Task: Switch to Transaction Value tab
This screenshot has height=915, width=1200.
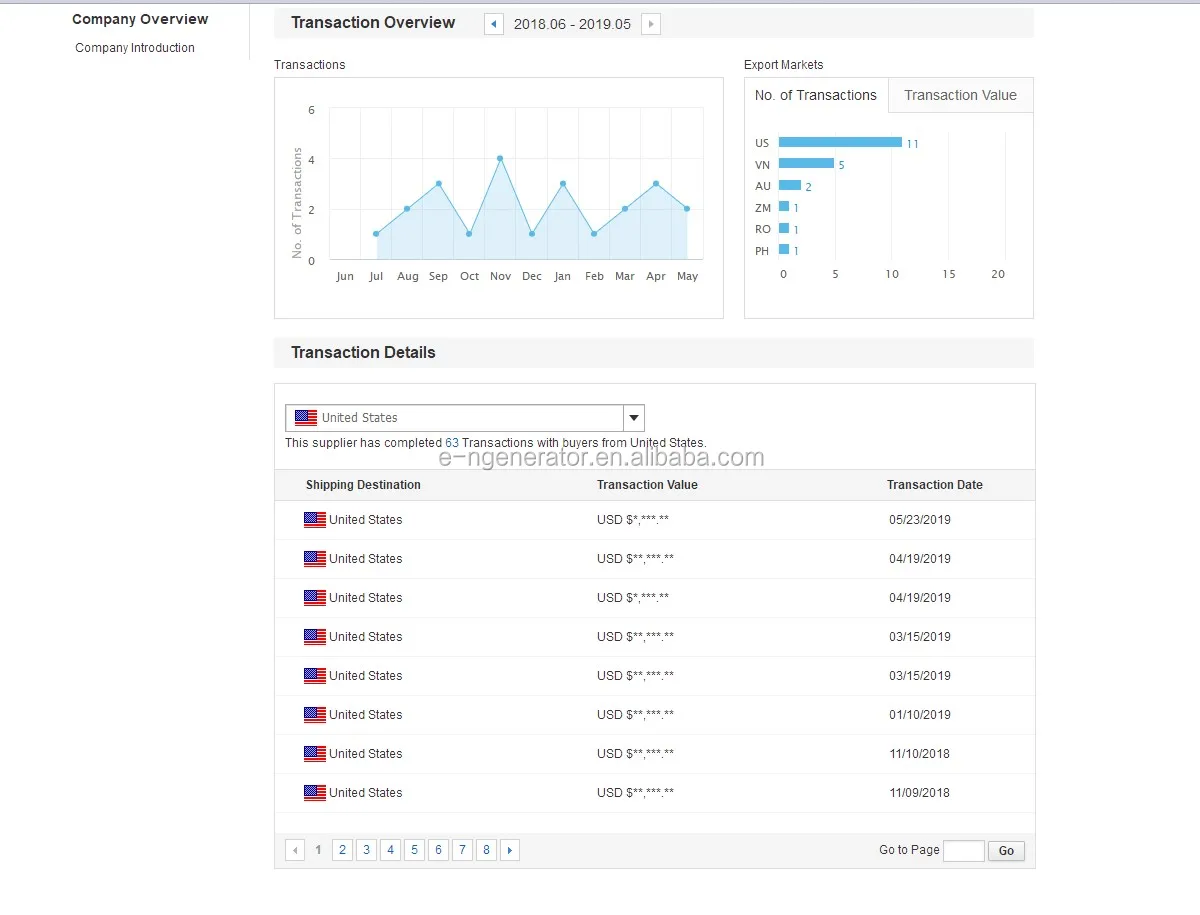Action: tap(960, 95)
